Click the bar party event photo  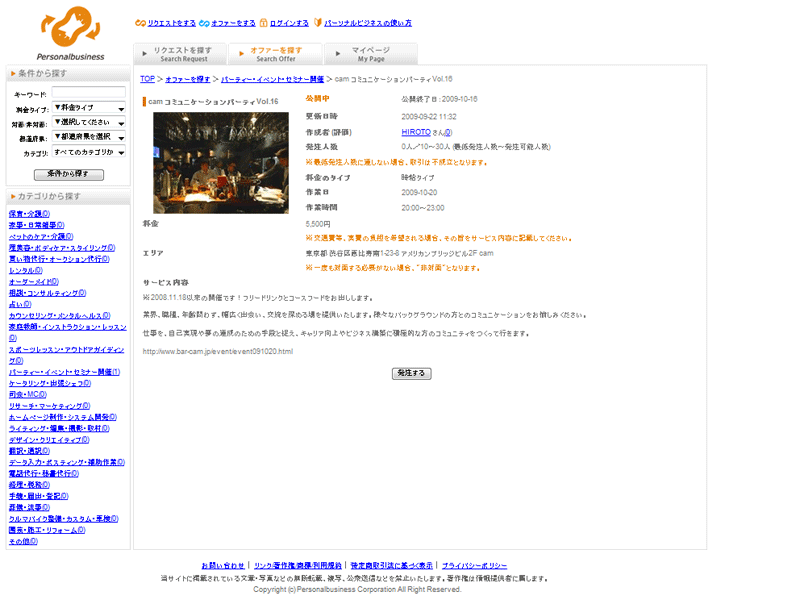pos(221,163)
